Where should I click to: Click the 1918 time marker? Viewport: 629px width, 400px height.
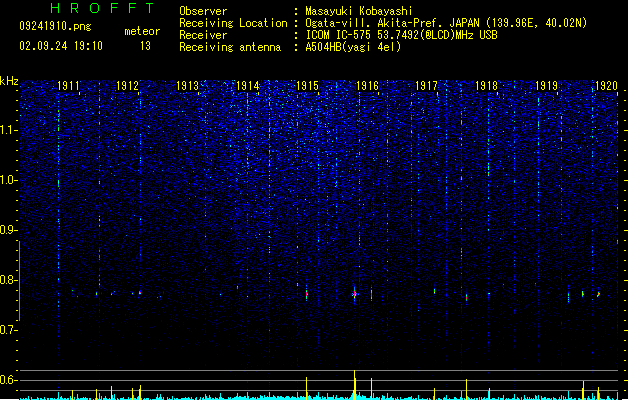[x=487, y=85]
